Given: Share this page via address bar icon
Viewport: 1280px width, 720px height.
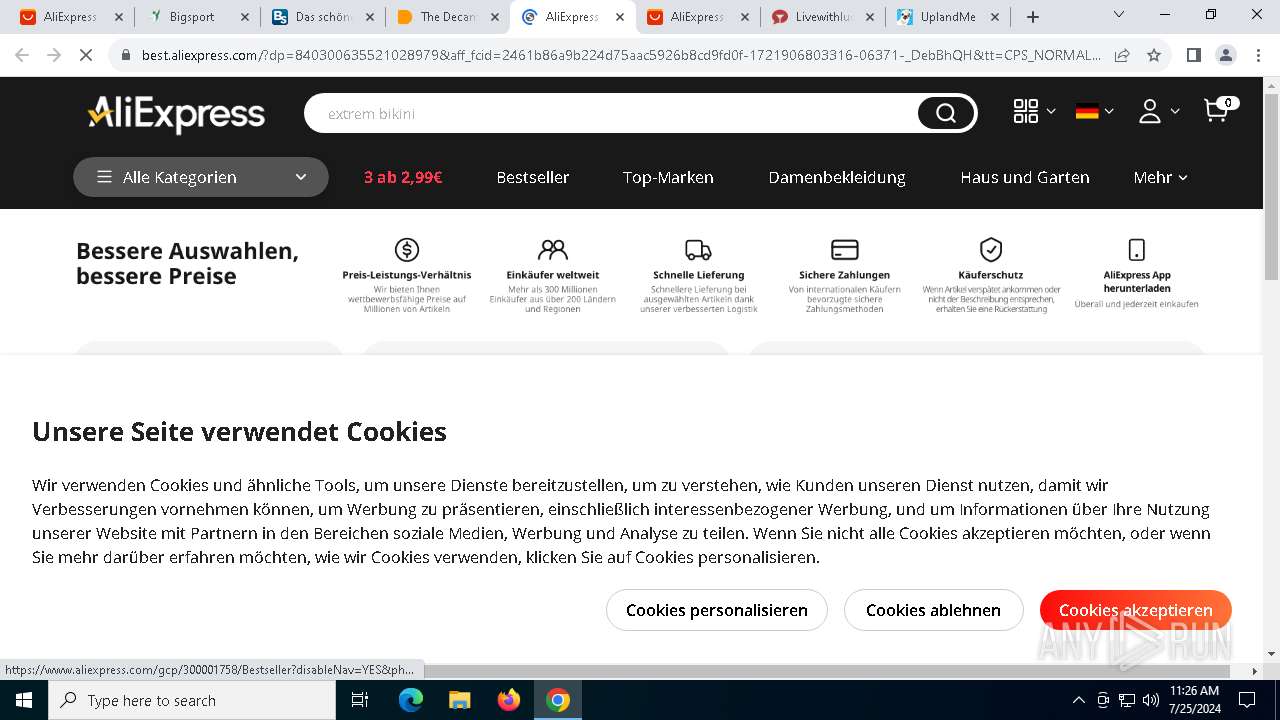Looking at the screenshot, I should pos(1122,55).
